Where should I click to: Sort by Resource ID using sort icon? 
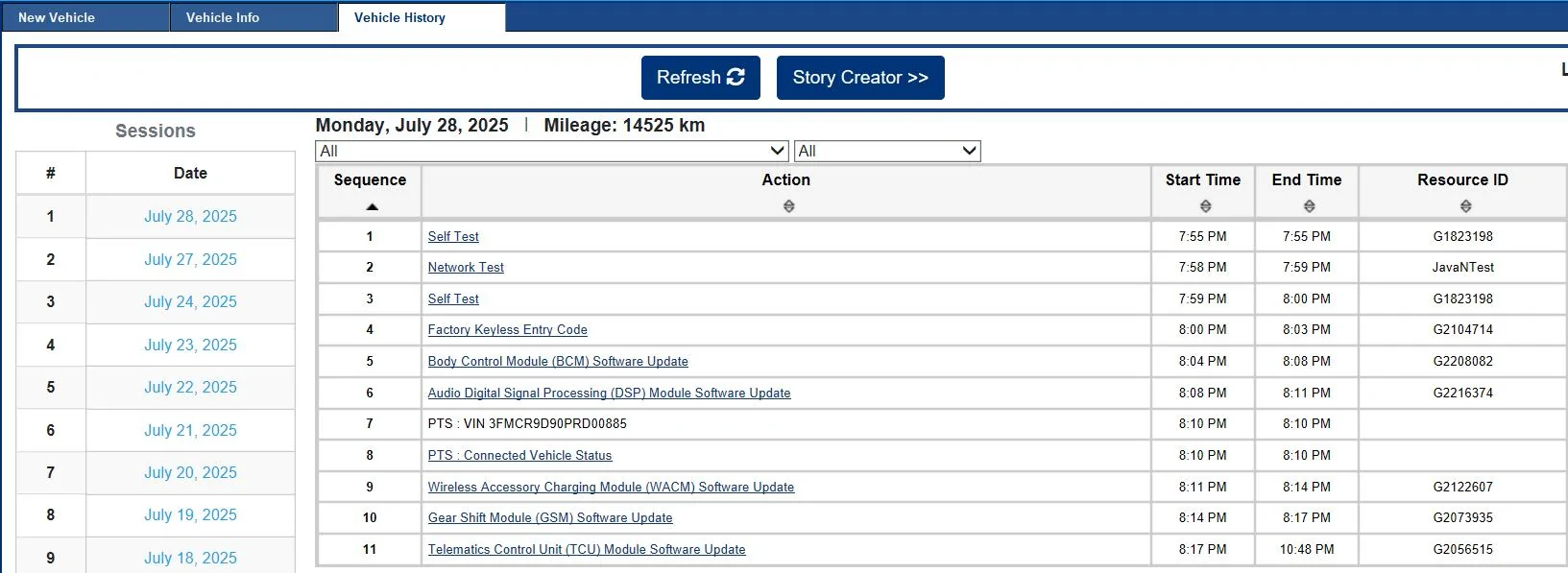(1465, 206)
